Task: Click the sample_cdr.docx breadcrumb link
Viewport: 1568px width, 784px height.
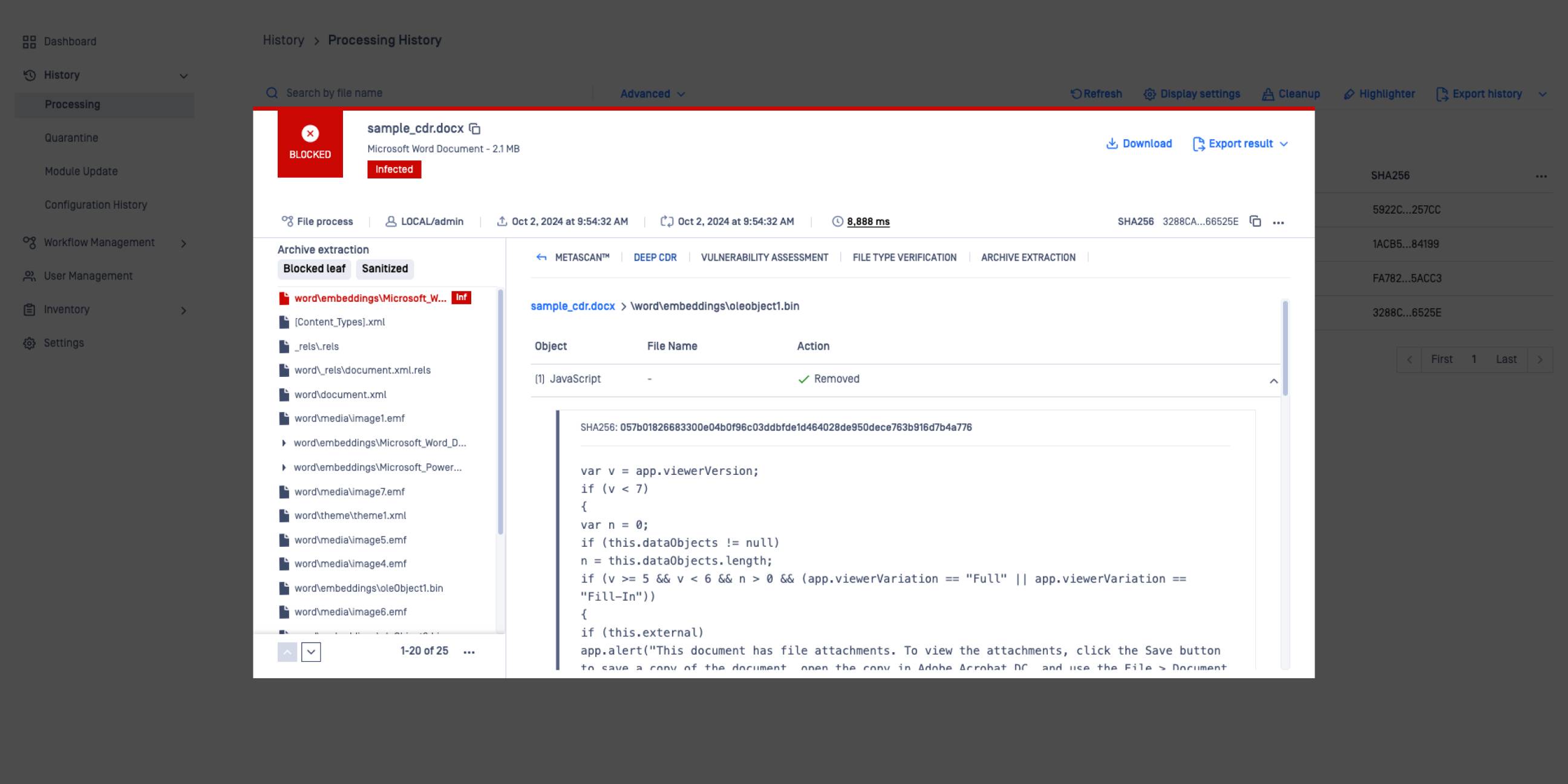Action: pos(572,306)
